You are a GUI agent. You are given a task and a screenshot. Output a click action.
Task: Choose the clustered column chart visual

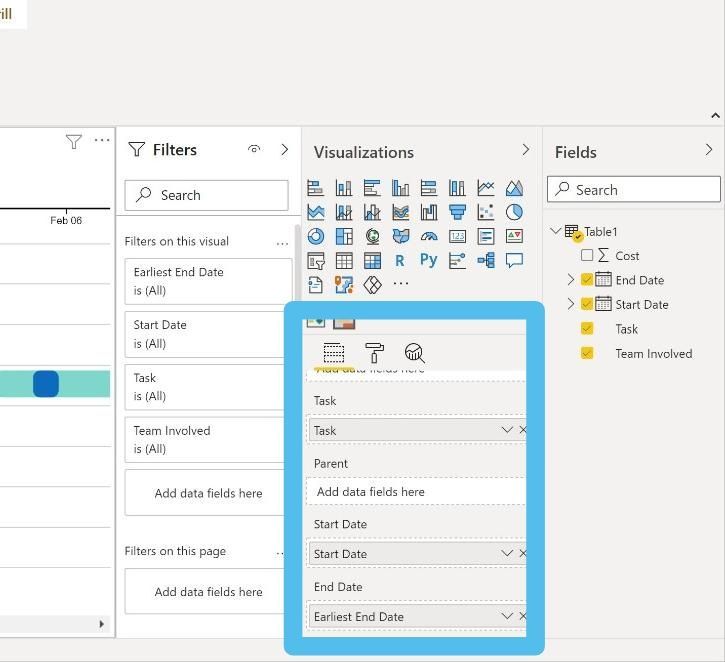coord(400,188)
